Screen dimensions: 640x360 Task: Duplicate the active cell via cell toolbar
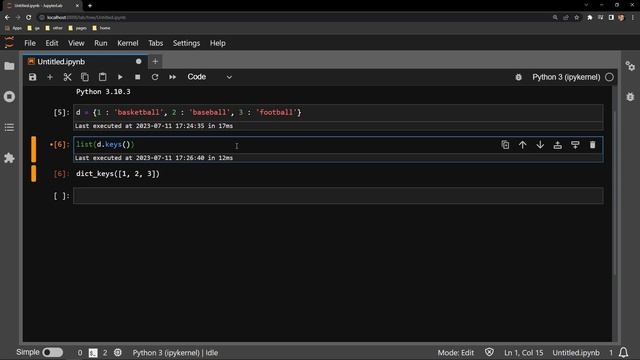point(505,145)
